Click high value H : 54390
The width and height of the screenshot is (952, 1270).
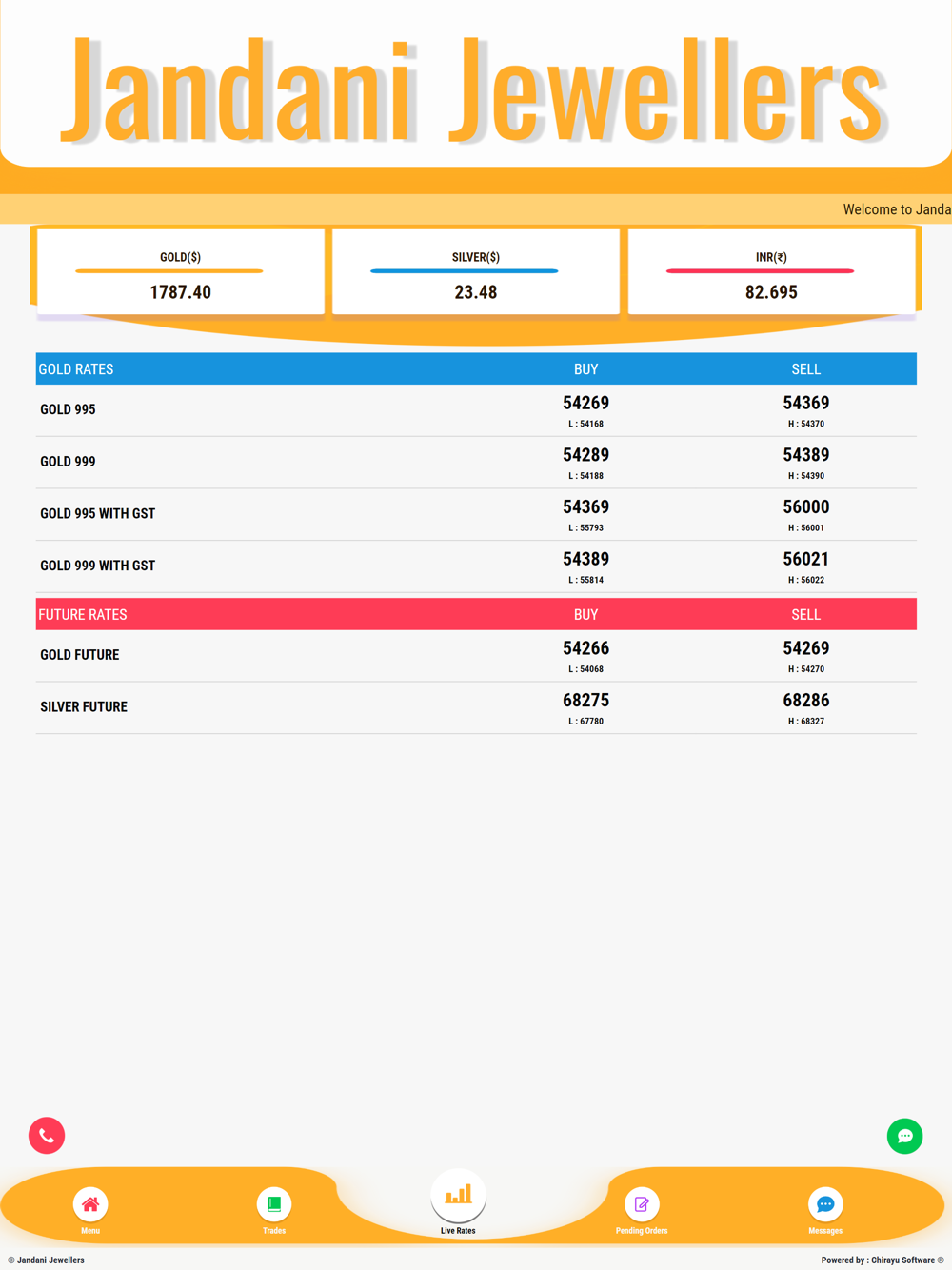pos(806,476)
